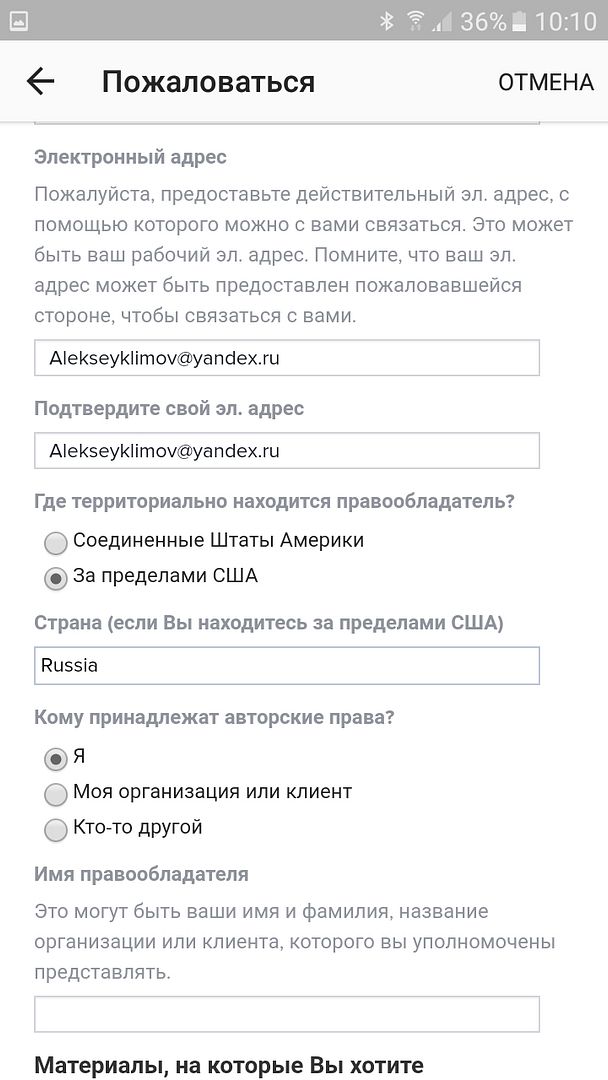Tap the battery indicator icon
Screen dimensions: 608x1080
tap(519, 21)
